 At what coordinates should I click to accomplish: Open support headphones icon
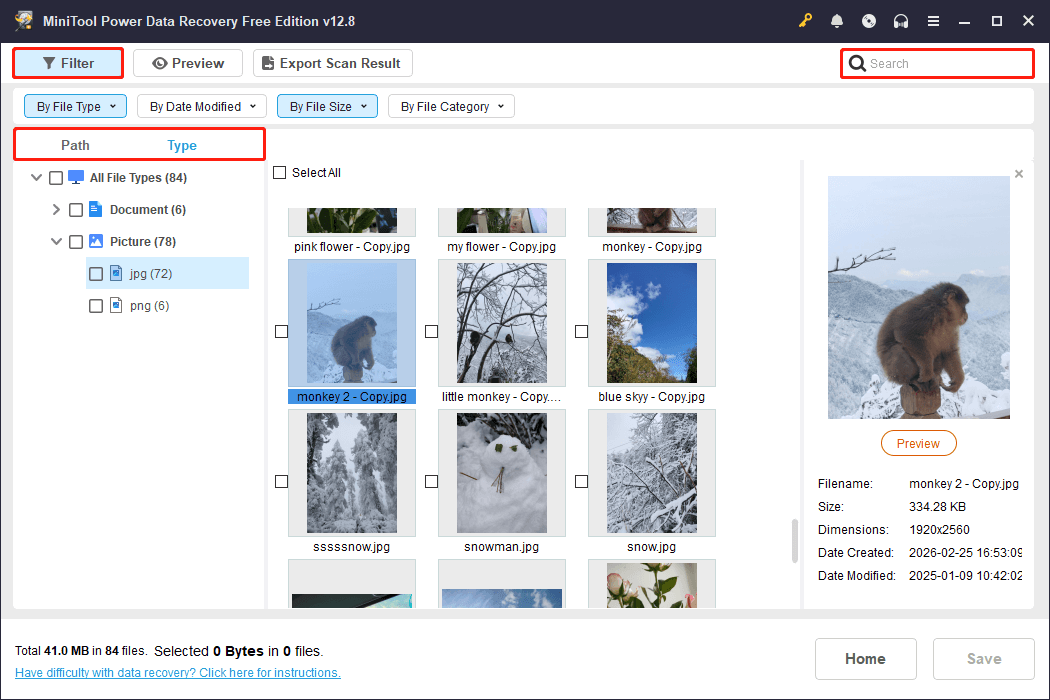point(901,21)
